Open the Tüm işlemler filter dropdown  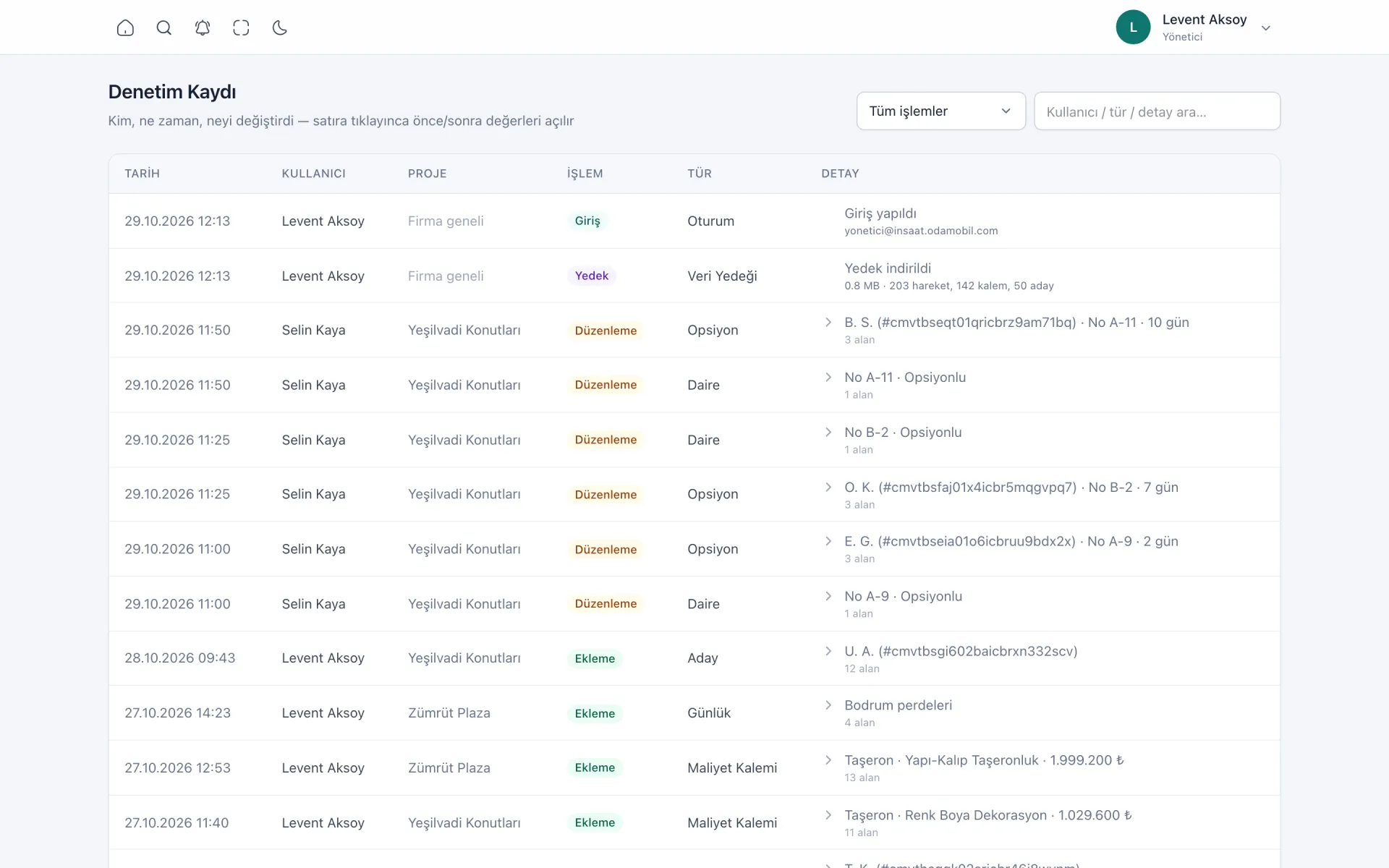pyautogui.click(x=941, y=111)
